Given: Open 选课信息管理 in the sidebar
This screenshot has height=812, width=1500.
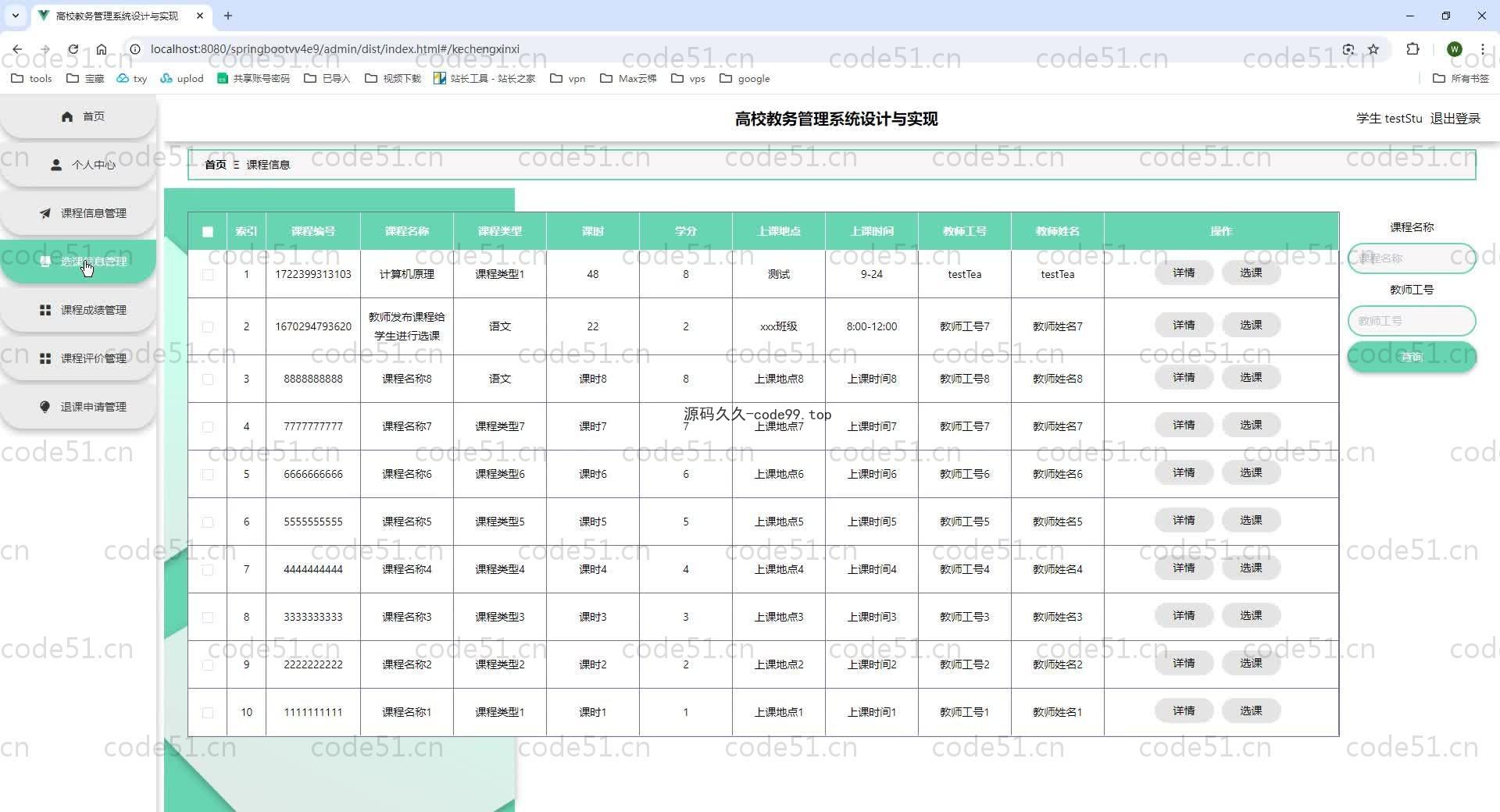Looking at the screenshot, I should [x=78, y=262].
